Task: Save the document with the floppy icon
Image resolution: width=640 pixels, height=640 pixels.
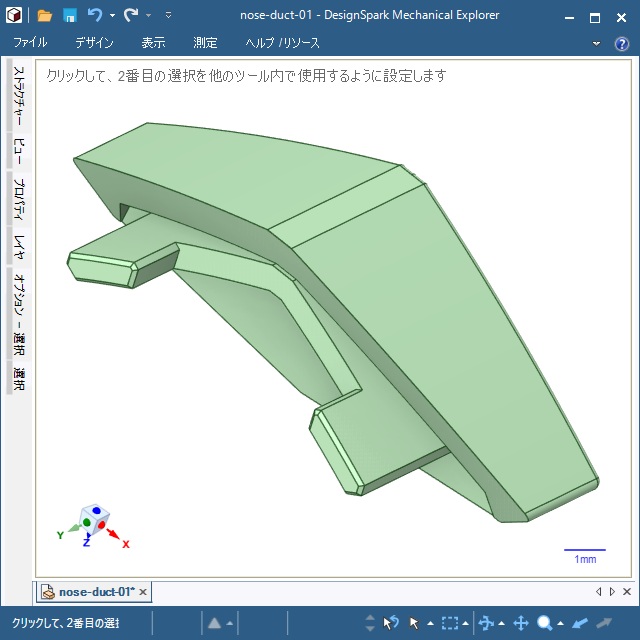Action: (x=70, y=15)
